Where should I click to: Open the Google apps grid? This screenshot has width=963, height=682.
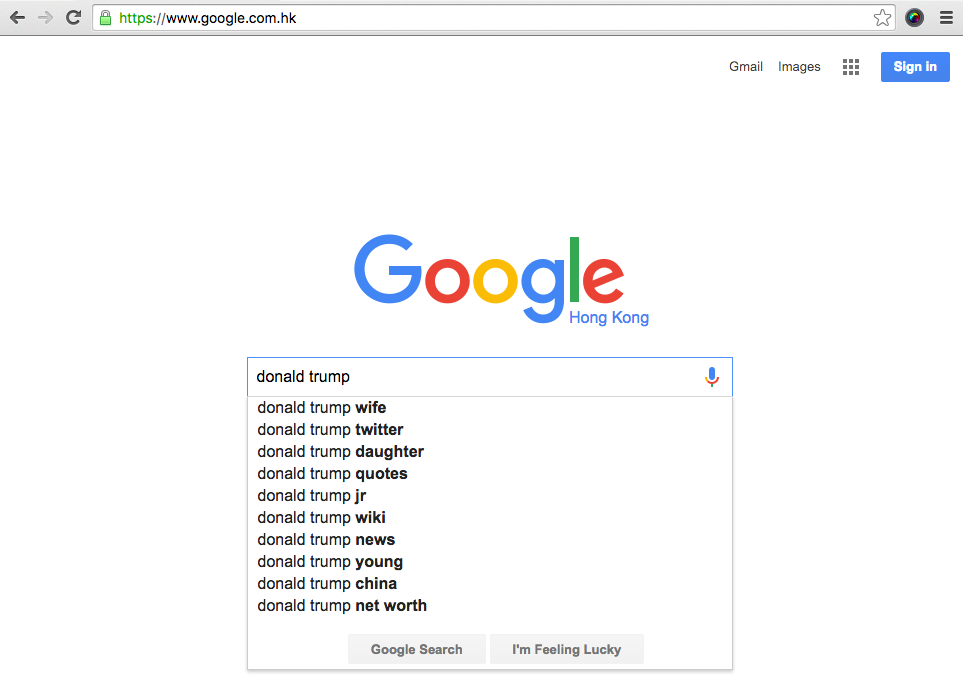pos(851,67)
